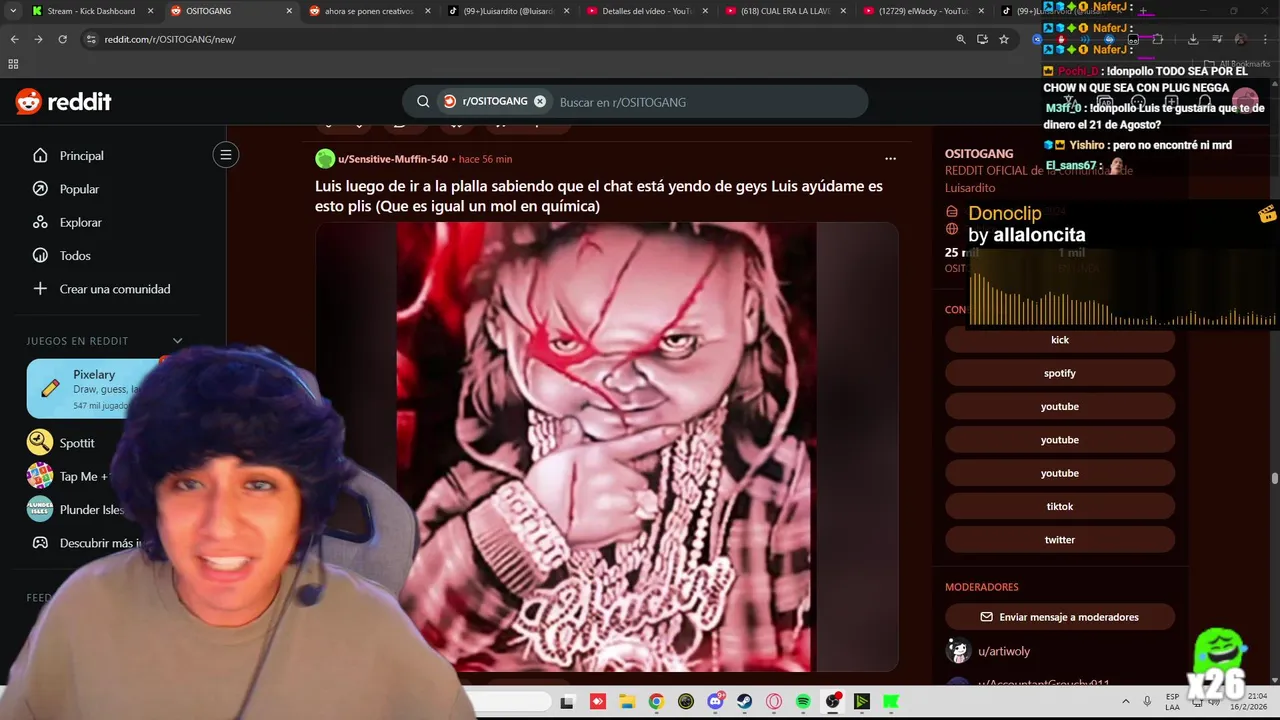Open Spotify from the taskbar

[x=803, y=702]
